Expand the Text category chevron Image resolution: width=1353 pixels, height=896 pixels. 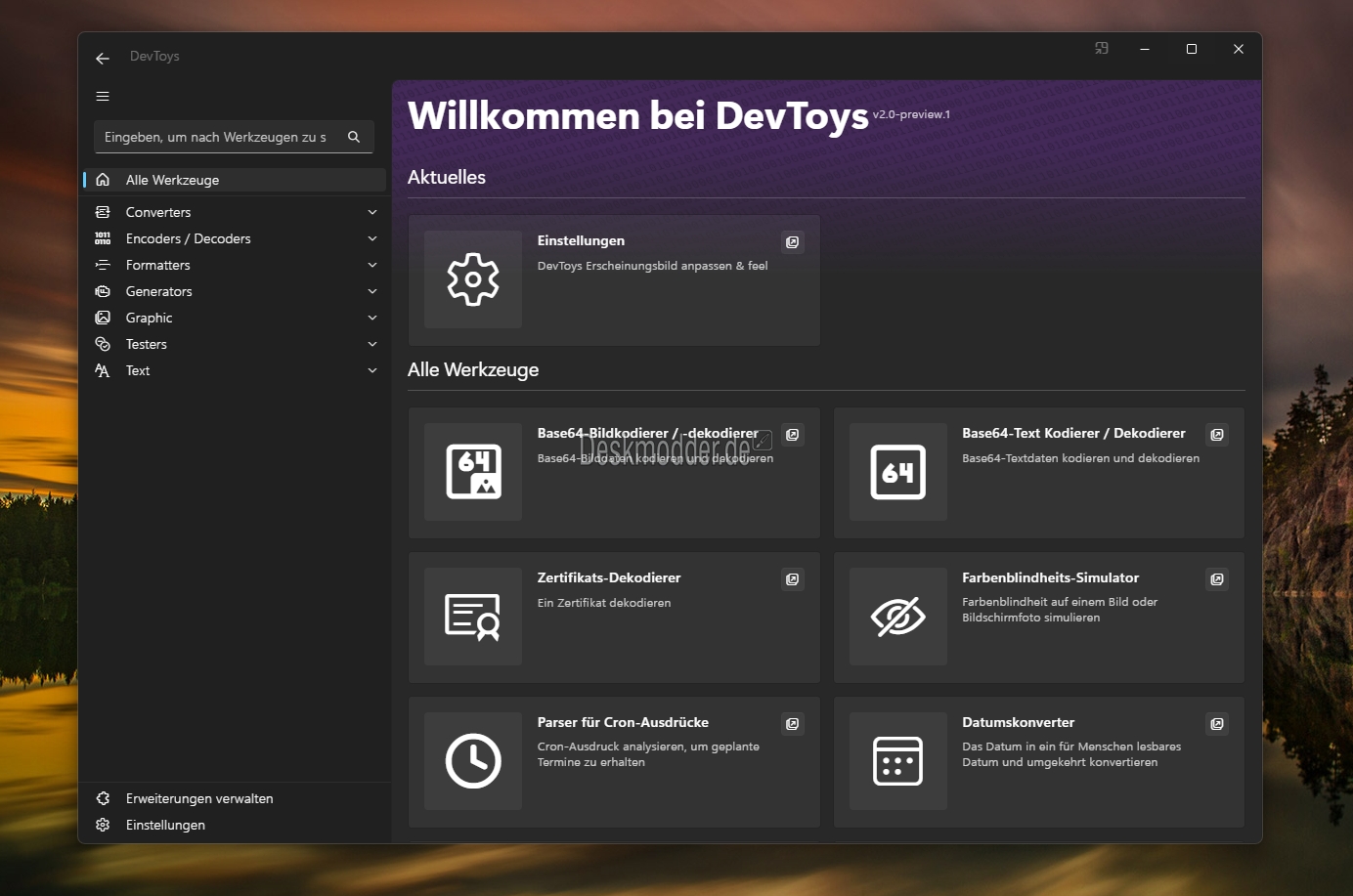point(372,370)
